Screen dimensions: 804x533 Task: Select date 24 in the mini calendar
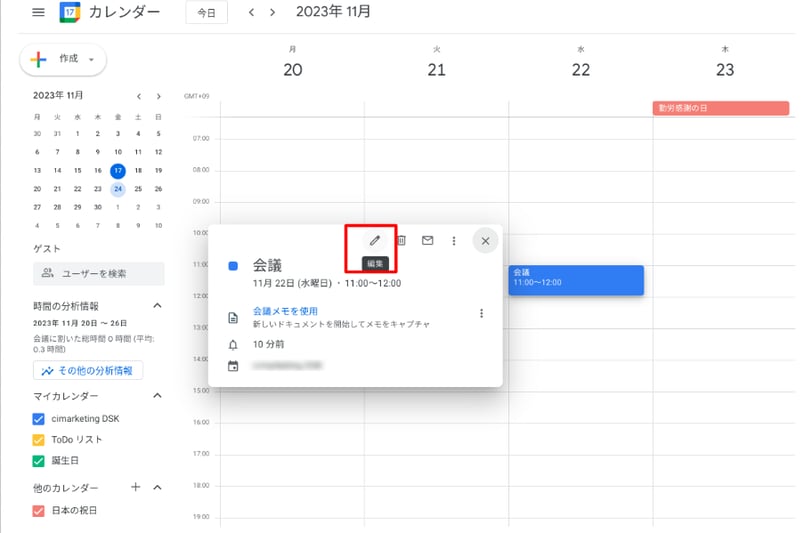click(x=118, y=189)
